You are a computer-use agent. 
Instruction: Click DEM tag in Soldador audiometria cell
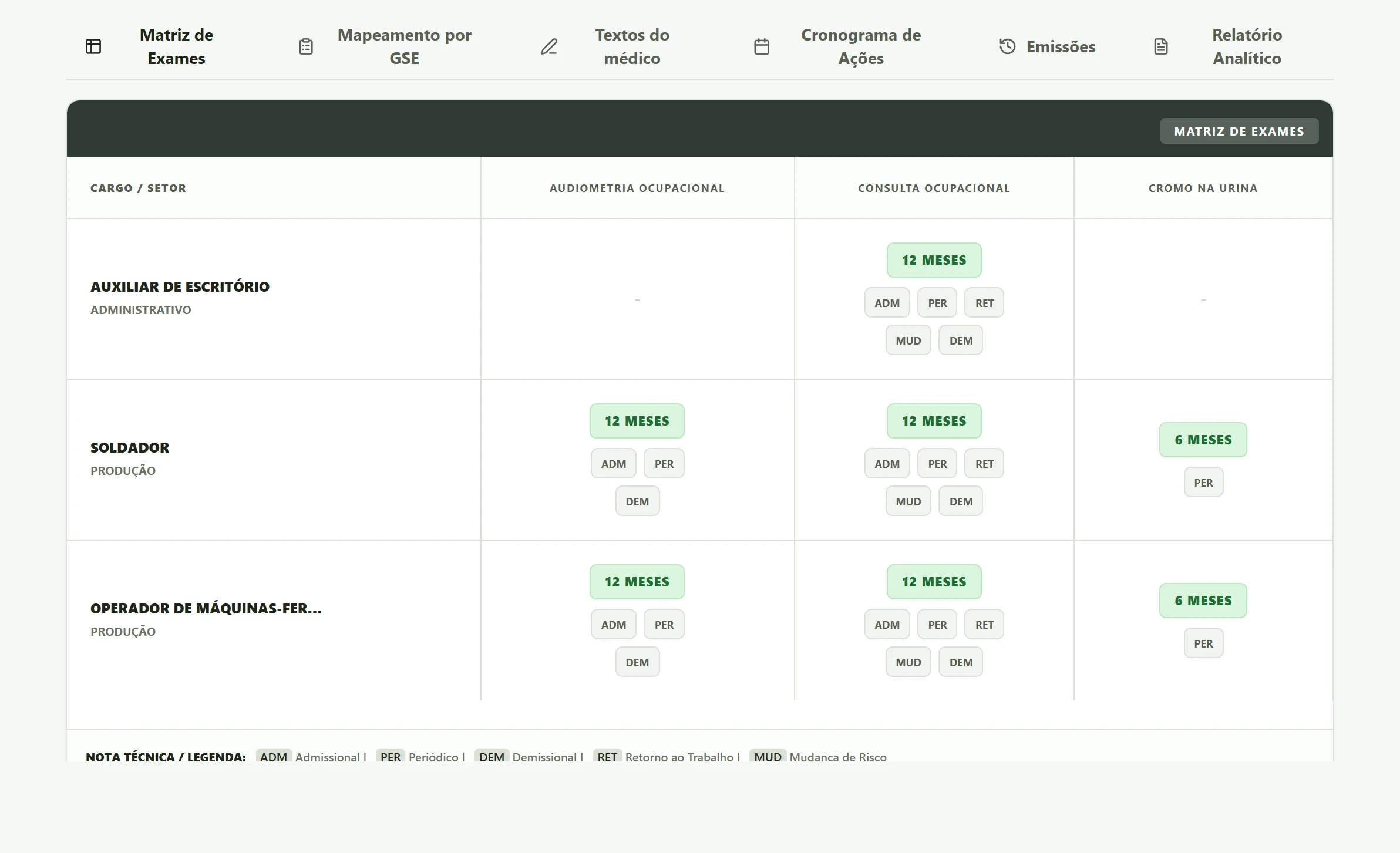[637, 501]
